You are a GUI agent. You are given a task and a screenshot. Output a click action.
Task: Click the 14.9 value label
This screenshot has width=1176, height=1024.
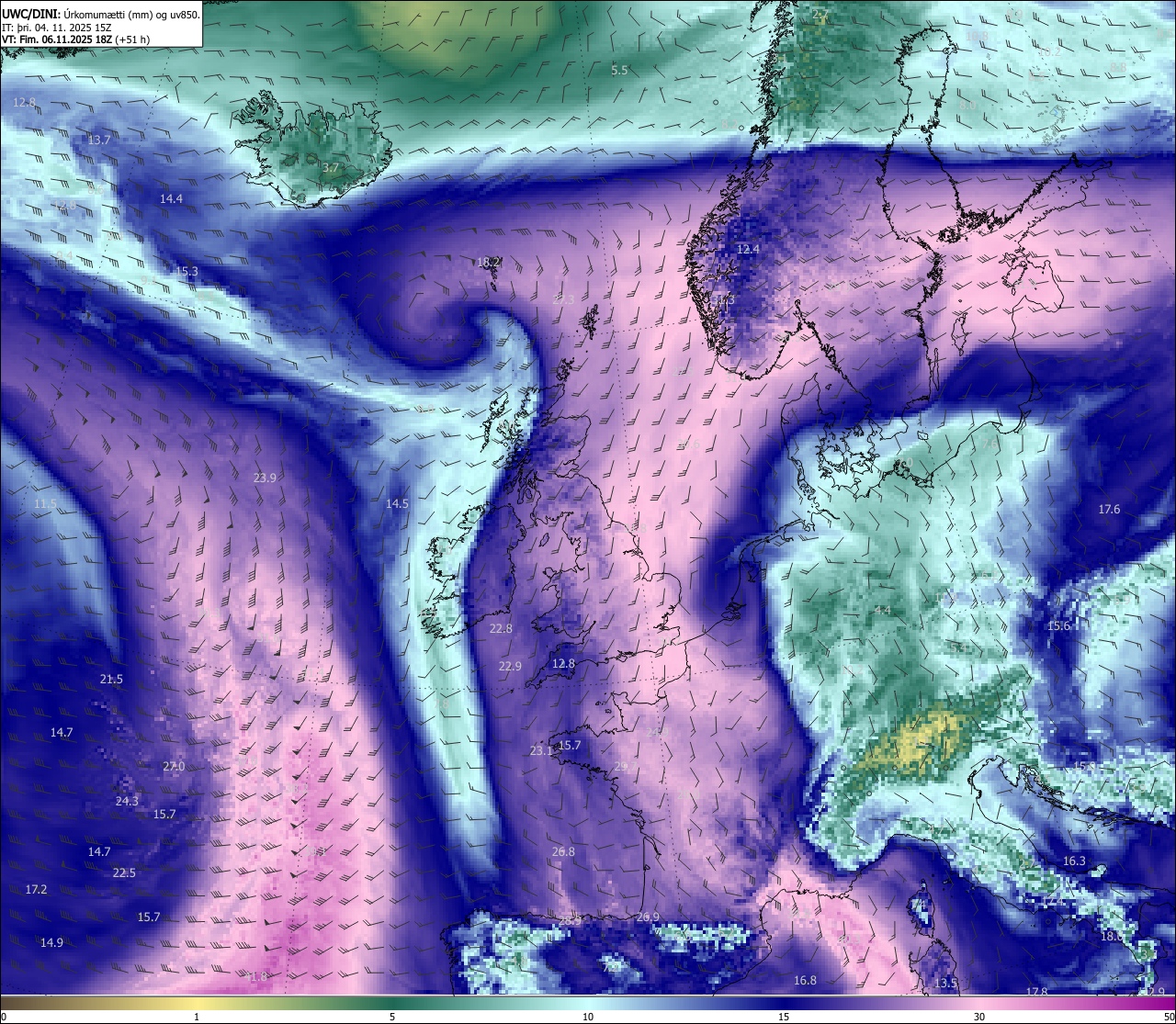point(51,942)
